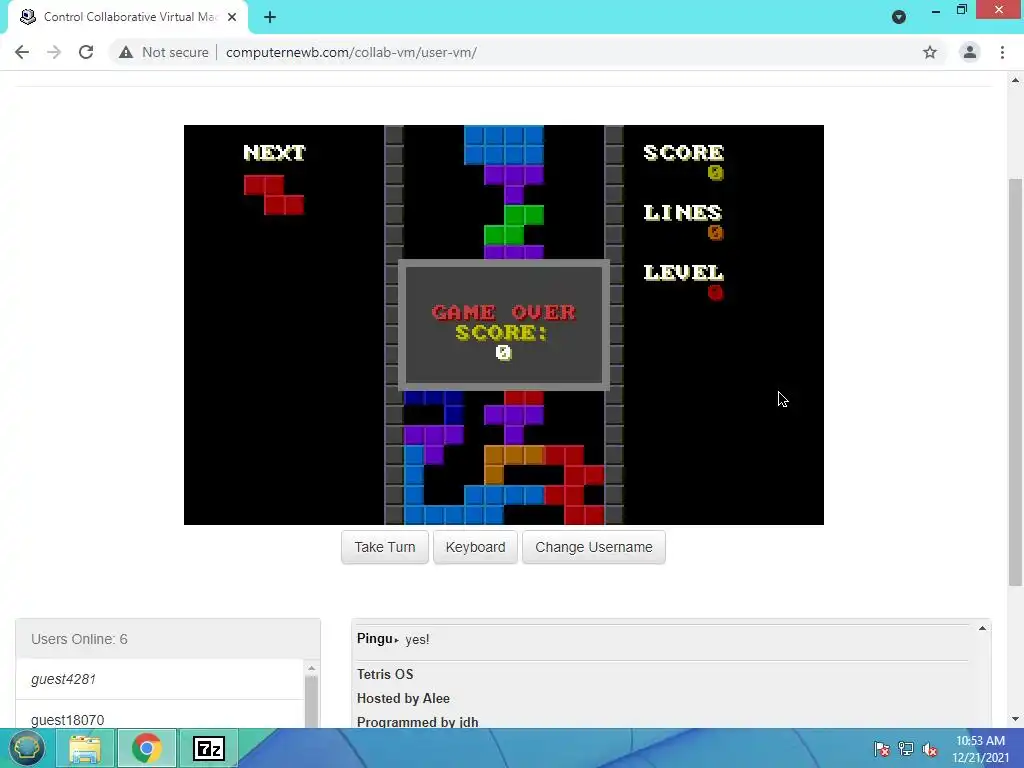Click users list scroll up arrow
1024x768 pixels.
312,668
